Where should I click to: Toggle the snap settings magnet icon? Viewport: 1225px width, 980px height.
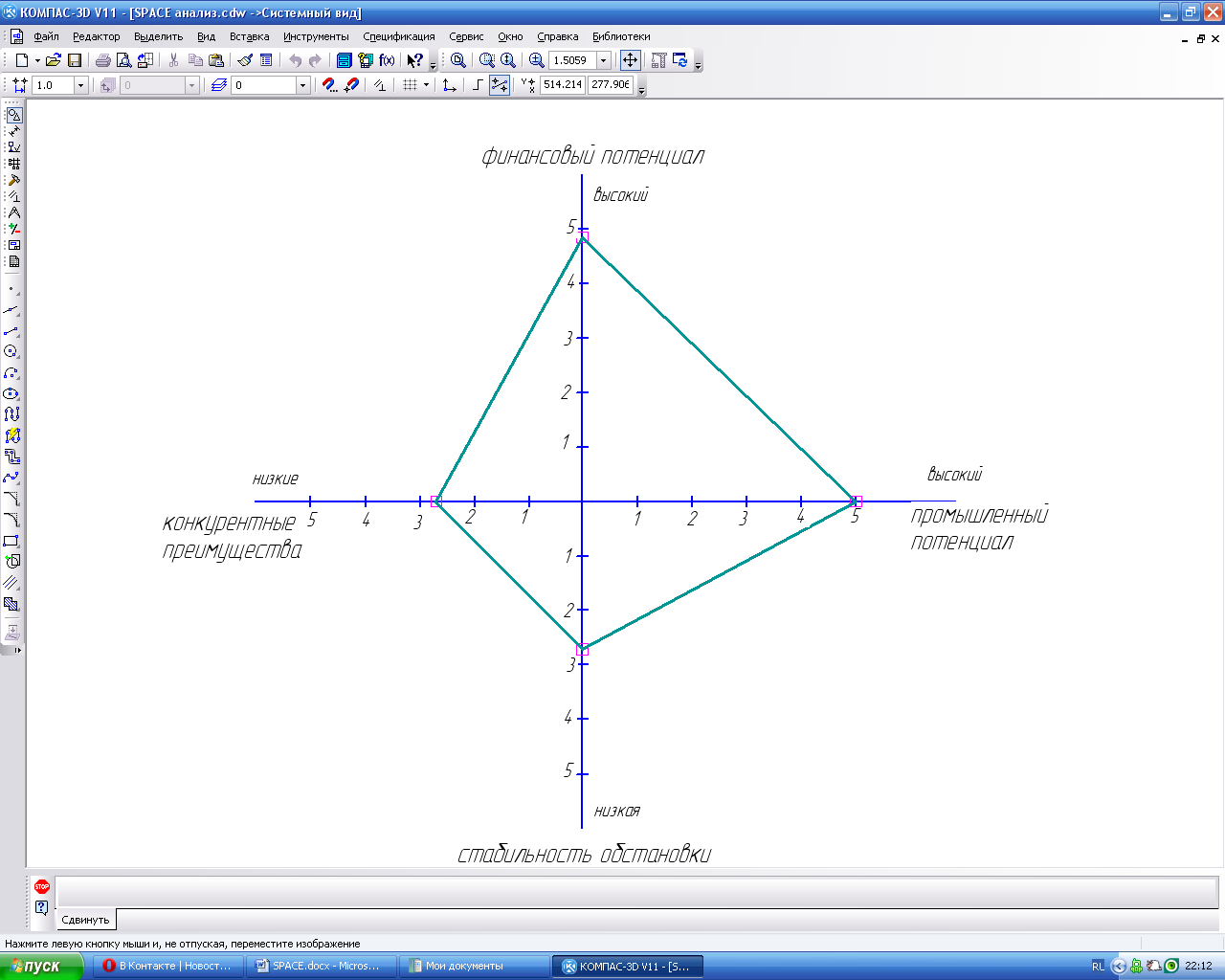pos(329,85)
